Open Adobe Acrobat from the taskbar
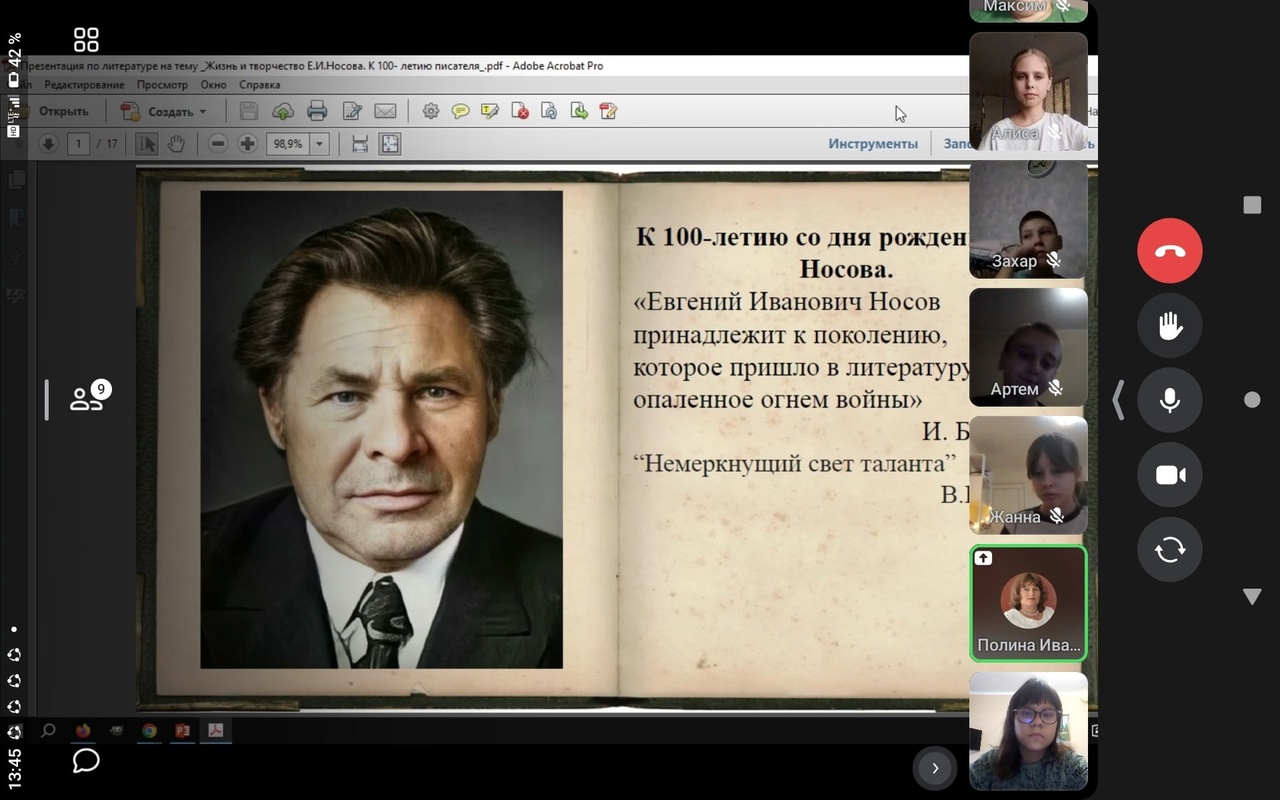Screen dimensions: 1280x800 (x=215, y=731)
